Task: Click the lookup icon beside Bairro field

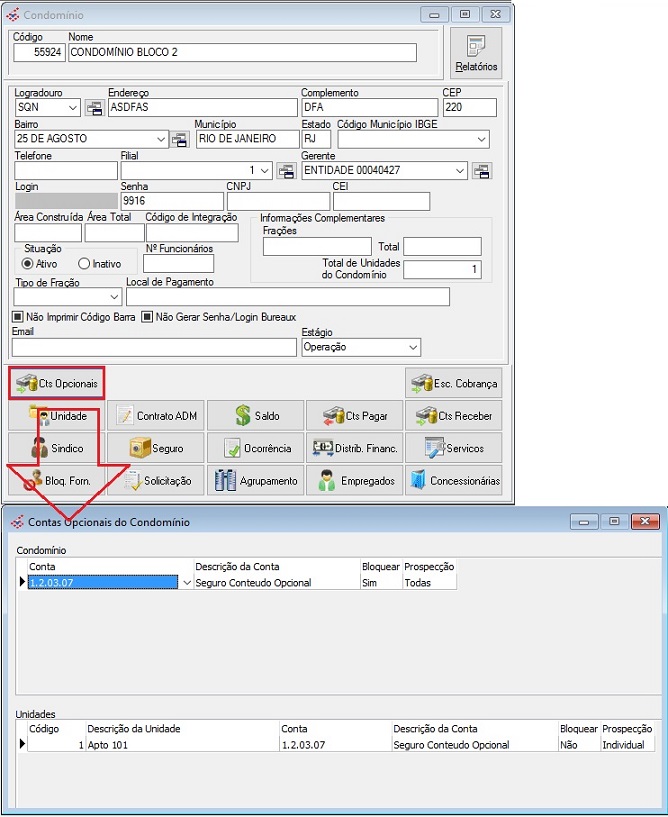Action: coord(181,139)
